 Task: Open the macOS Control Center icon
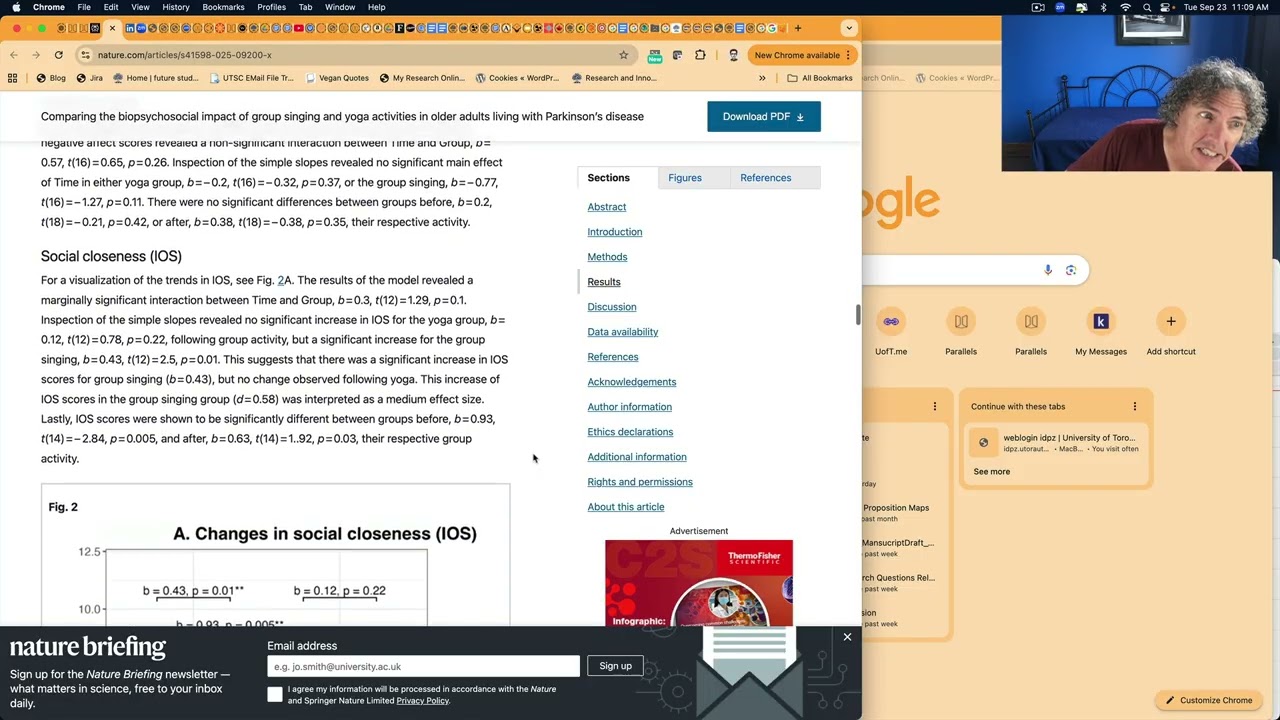point(1166,7)
